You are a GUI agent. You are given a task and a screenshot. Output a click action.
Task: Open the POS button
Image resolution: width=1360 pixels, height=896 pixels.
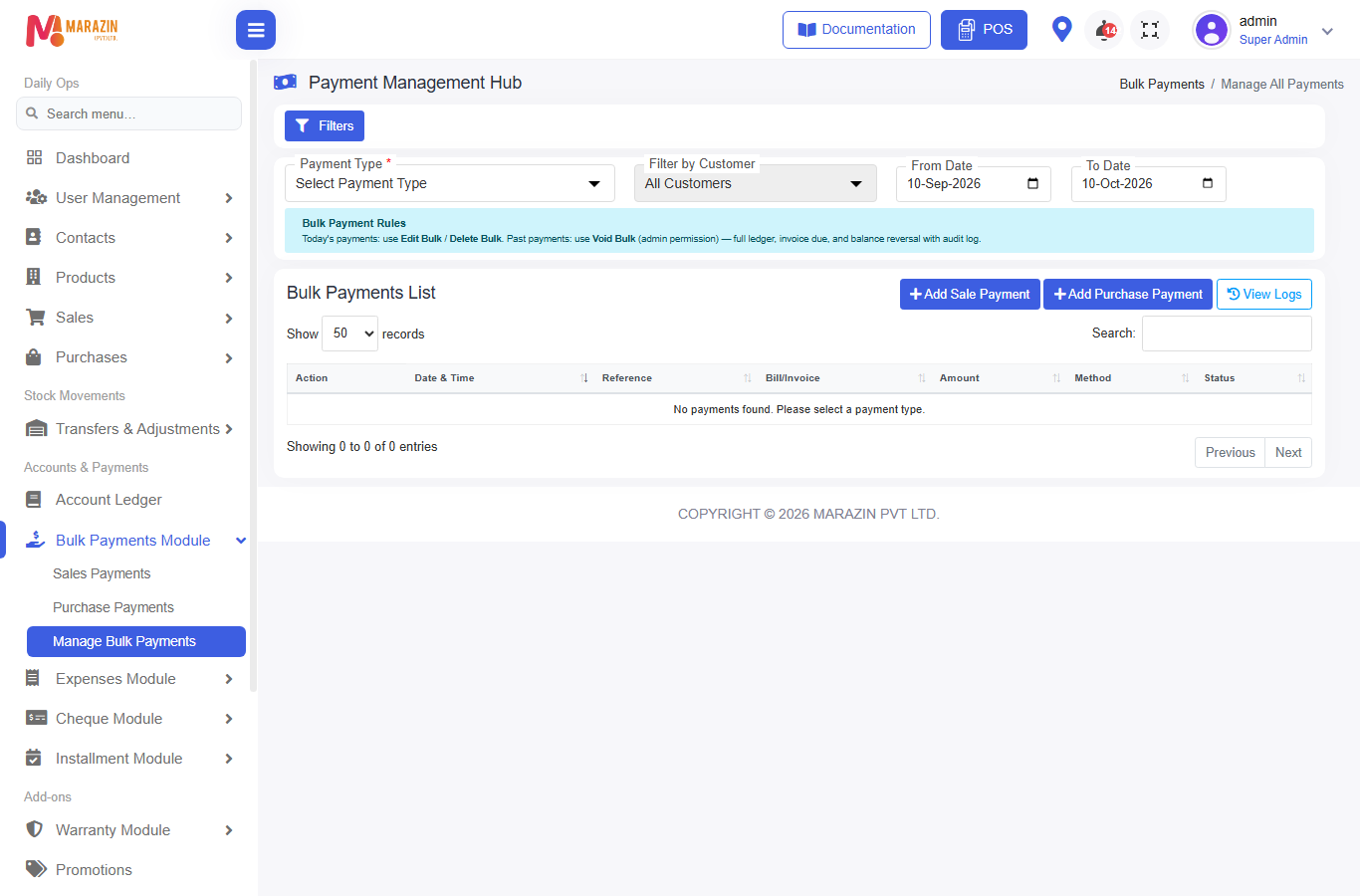(984, 30)
